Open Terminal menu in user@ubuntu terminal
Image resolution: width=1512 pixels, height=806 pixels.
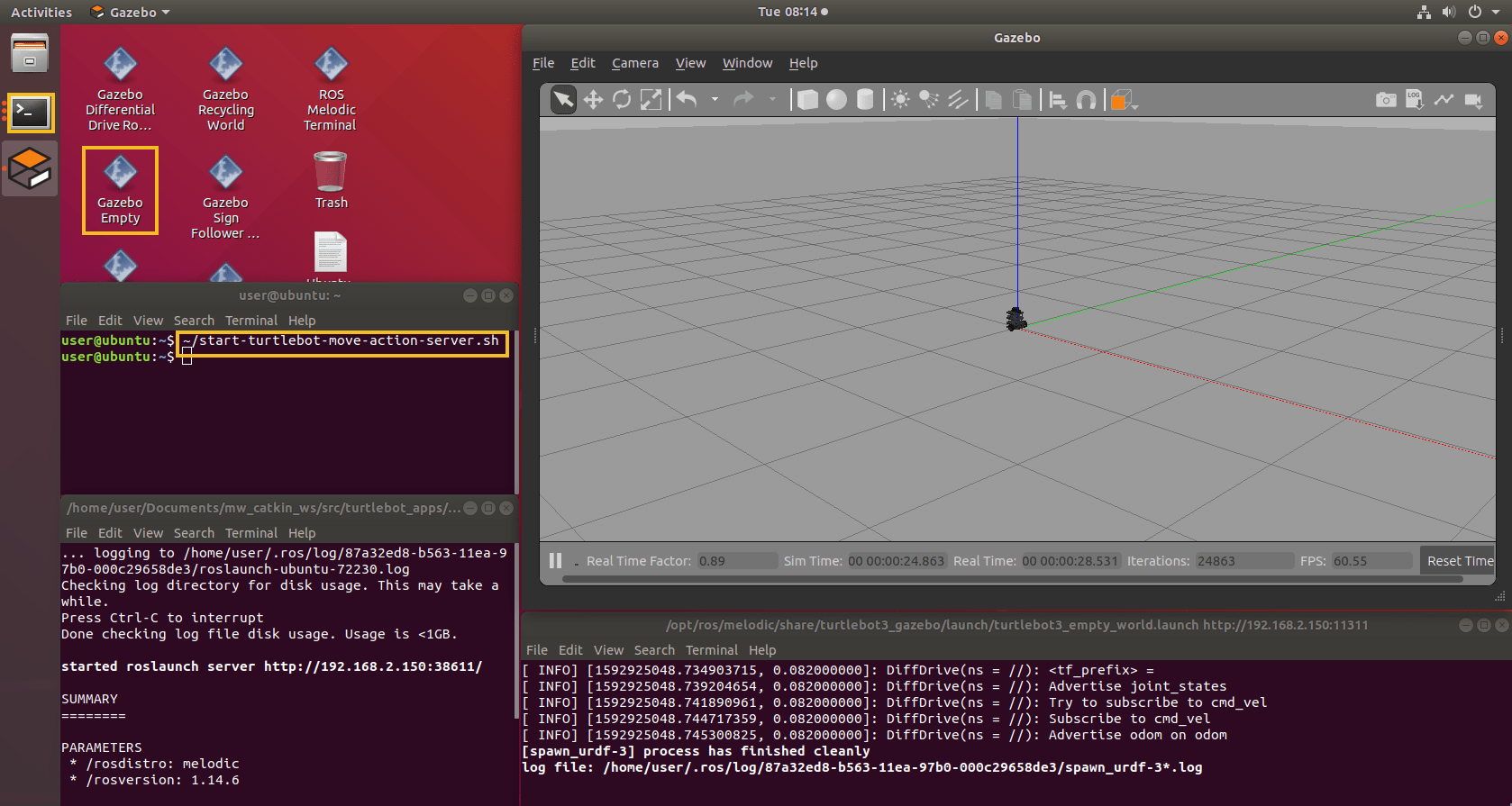tap(251, 321)
